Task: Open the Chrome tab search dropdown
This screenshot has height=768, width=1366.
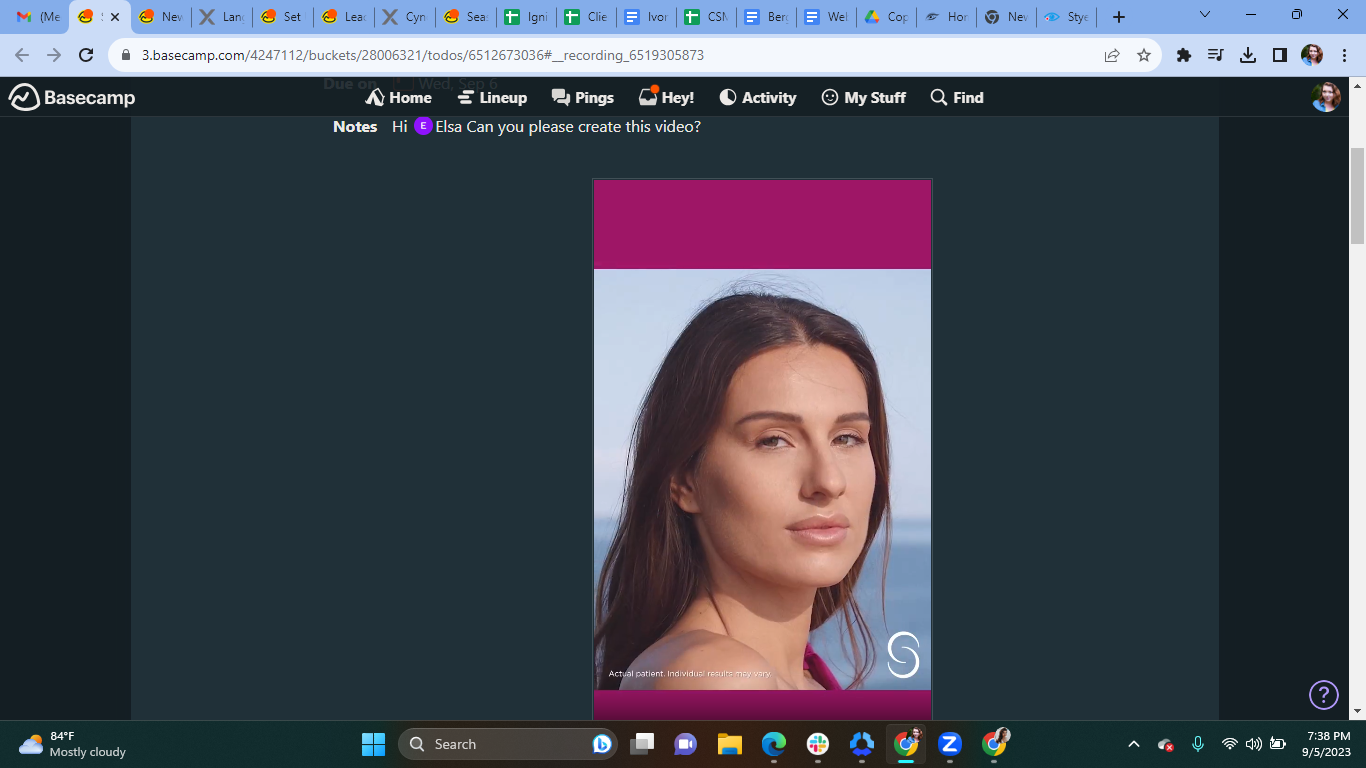Action: click(1205, 15)
